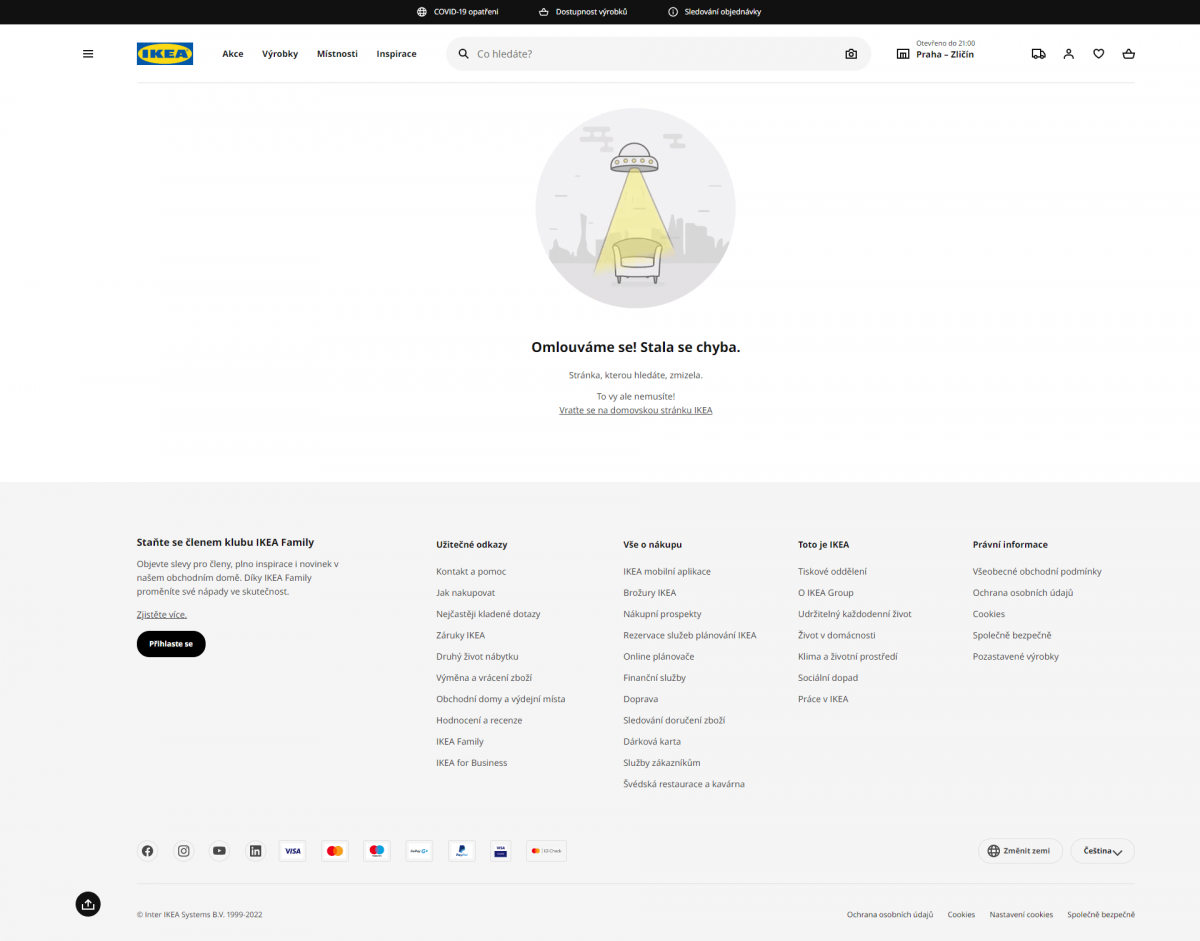
Task: Open Online plánovače link
Action: click(x=659, y=657)
